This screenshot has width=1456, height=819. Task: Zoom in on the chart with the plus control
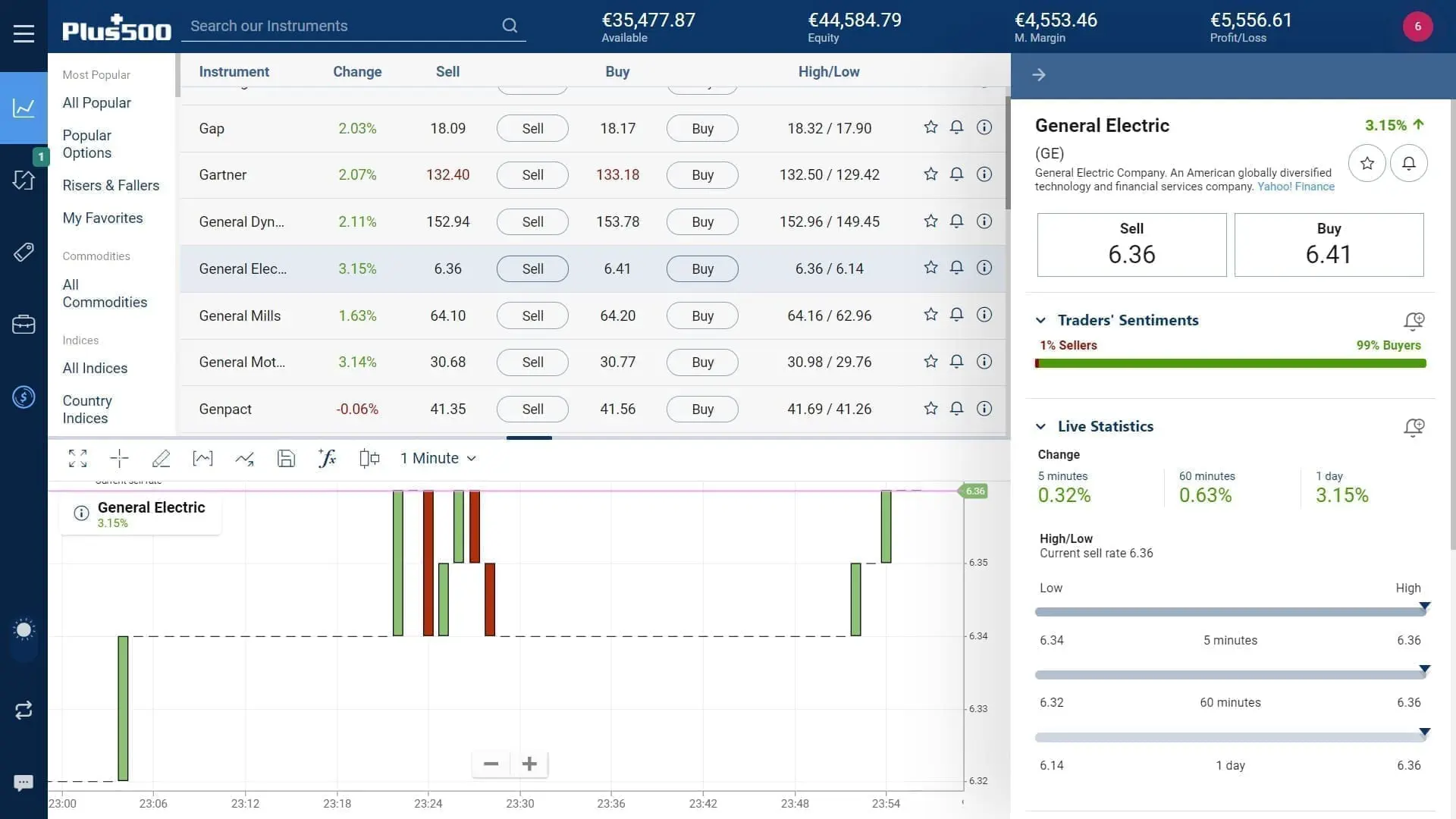[x=529, y=764]
